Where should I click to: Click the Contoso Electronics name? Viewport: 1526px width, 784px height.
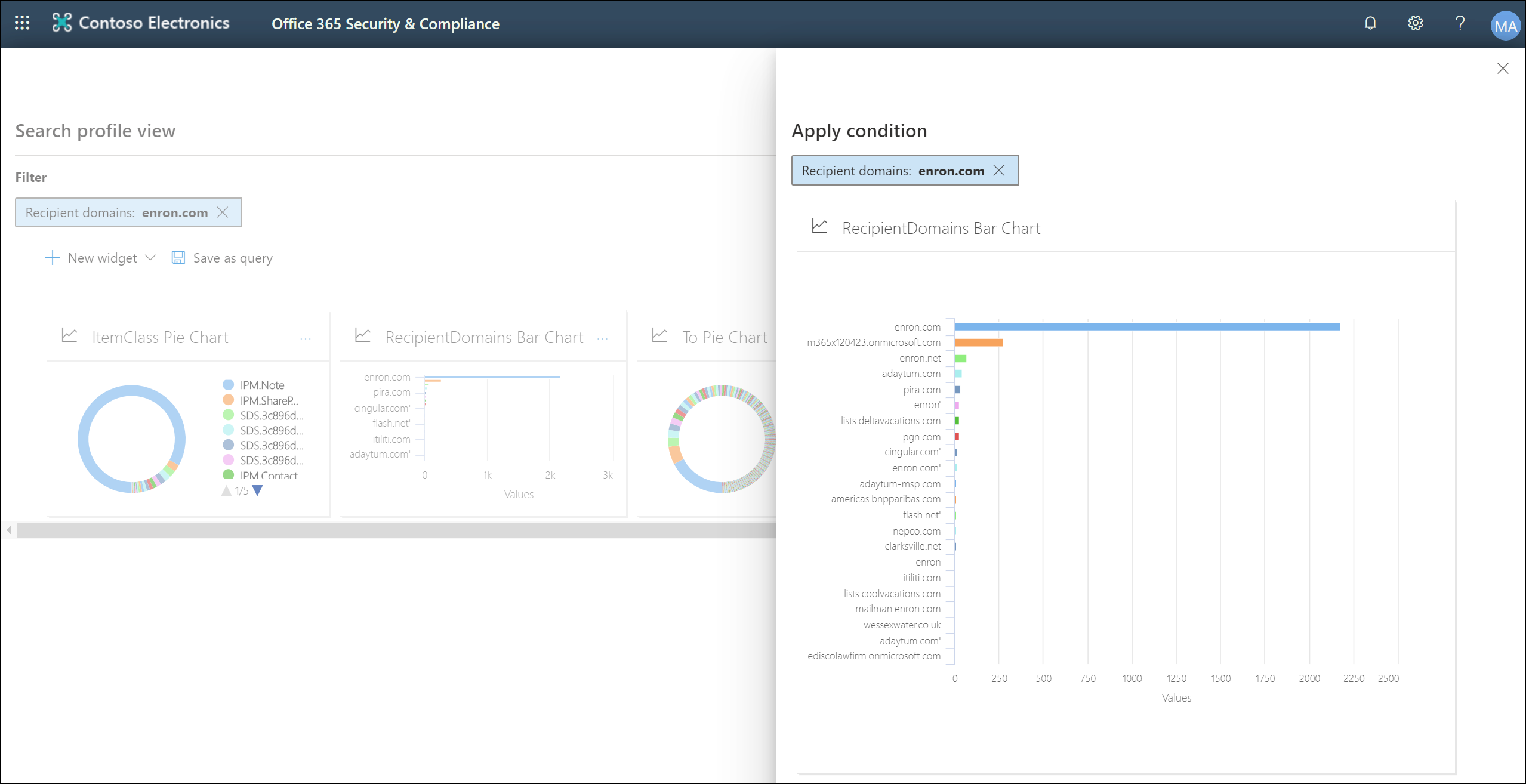pos(154,23)
